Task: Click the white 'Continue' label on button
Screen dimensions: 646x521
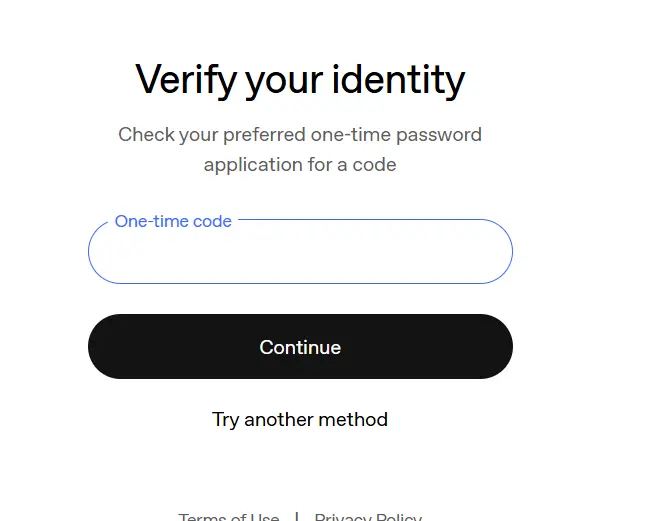Action: [x=300, y=347]
